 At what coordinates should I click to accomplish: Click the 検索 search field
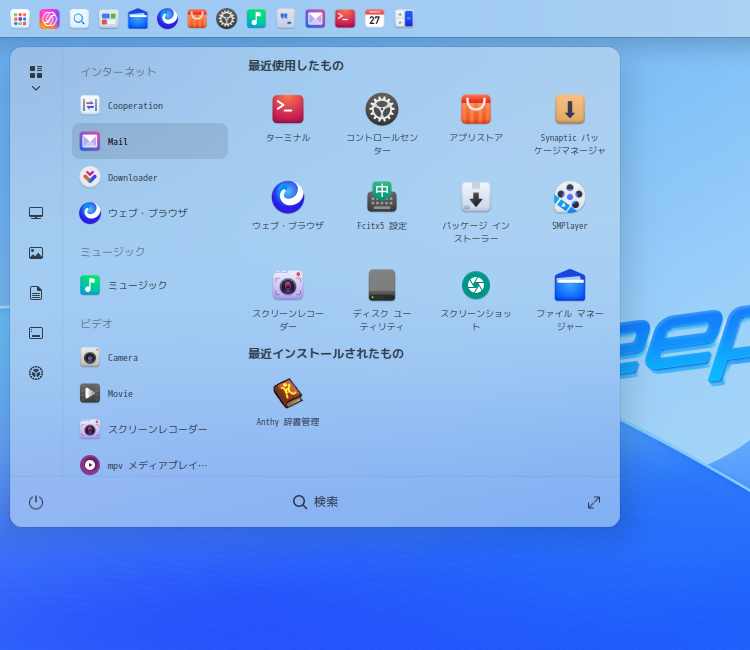316,502
